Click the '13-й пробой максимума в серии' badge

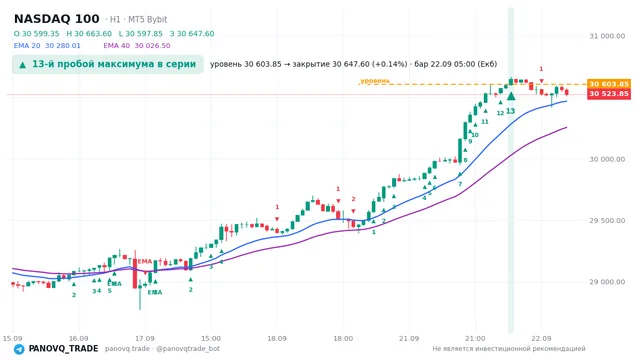[108, 64]
